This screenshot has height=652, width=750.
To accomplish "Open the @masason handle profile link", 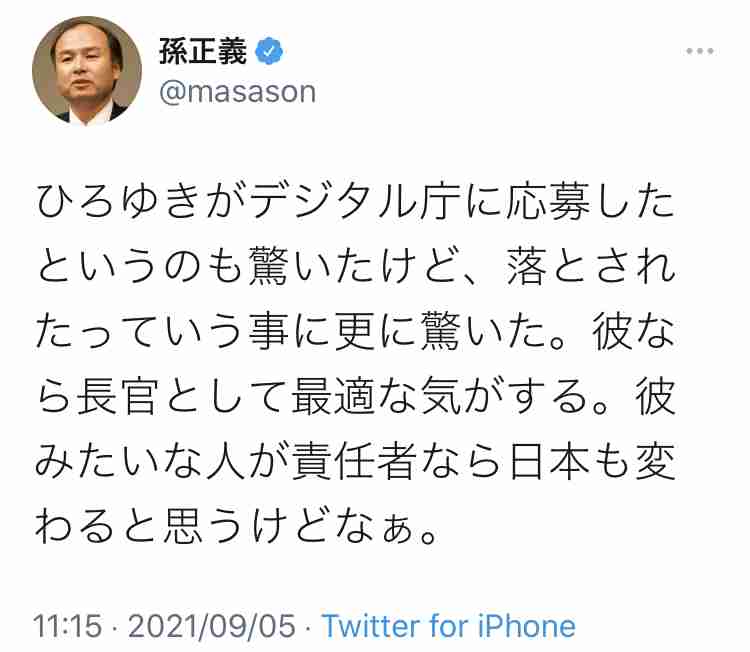I will click(x=237, y=92).
